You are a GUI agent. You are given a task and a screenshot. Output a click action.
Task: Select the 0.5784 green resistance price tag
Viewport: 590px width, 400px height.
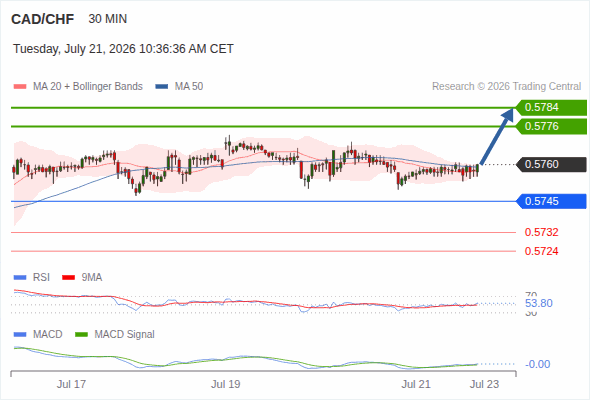(551, 108)
